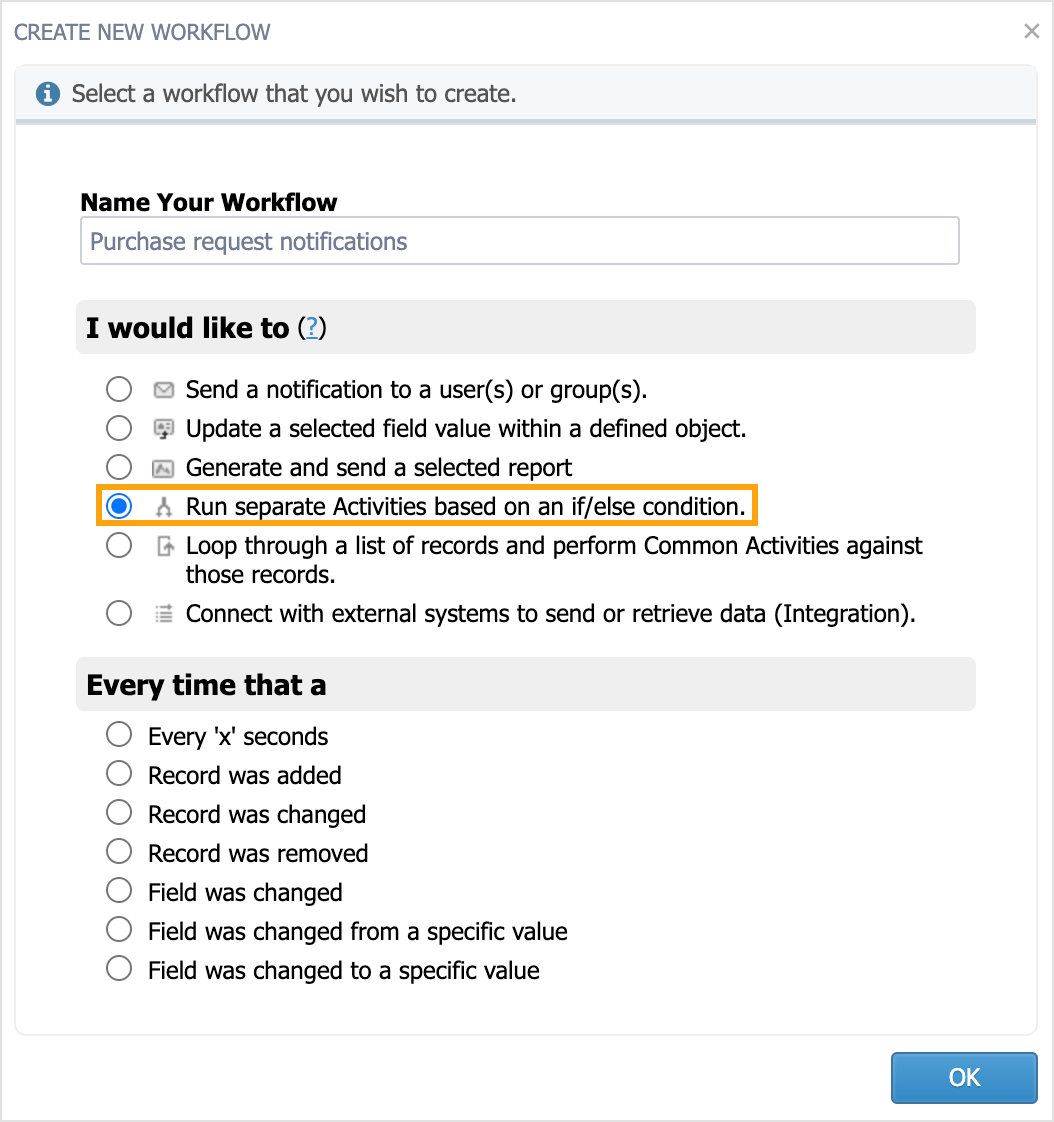Click the blue info icon
The width and height of the screenshot is (1054, 1122).
point(48,94)
